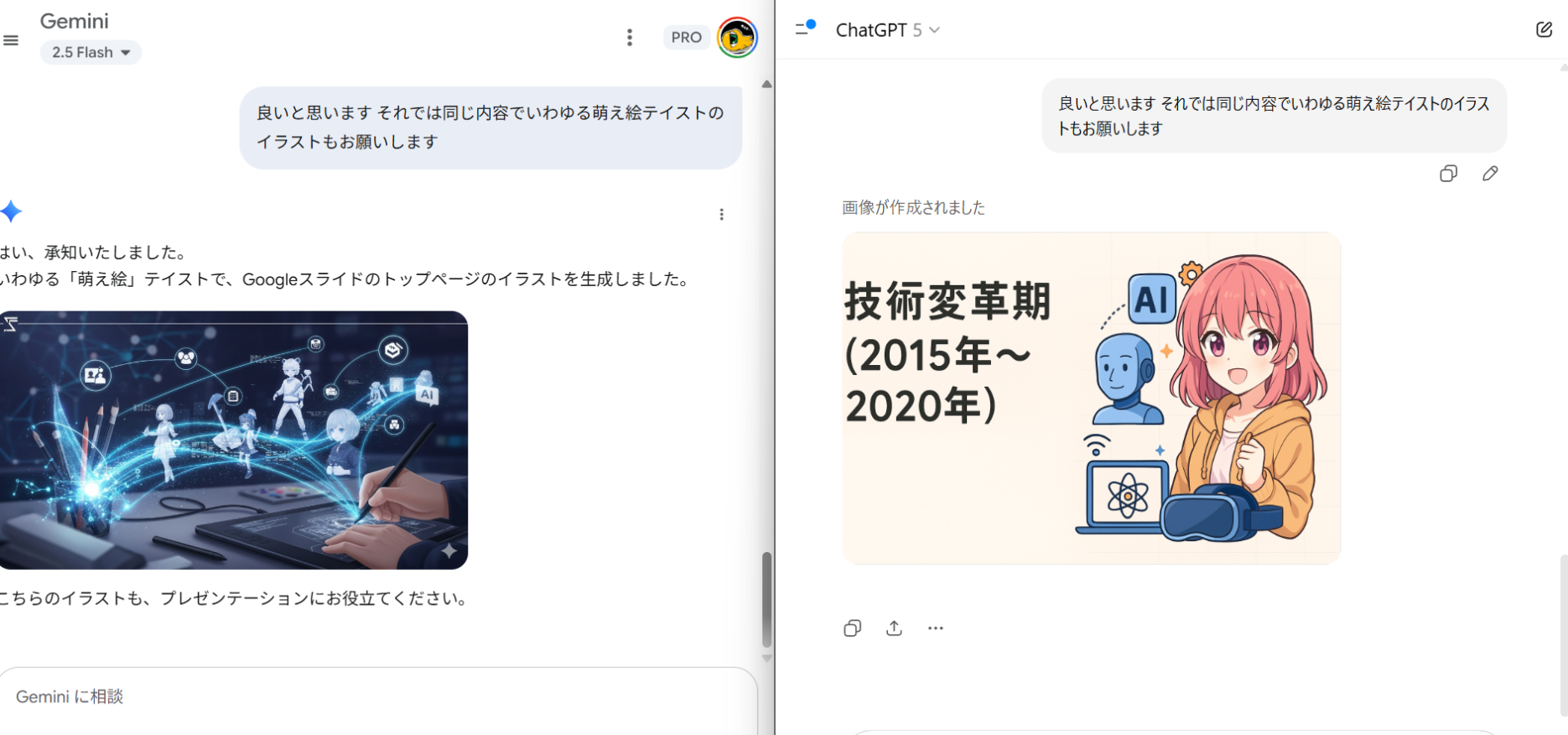This screenshot has width=1568, height=735.
Task: Click the 画像が作成されました status text
Action: tap(913, 207)
